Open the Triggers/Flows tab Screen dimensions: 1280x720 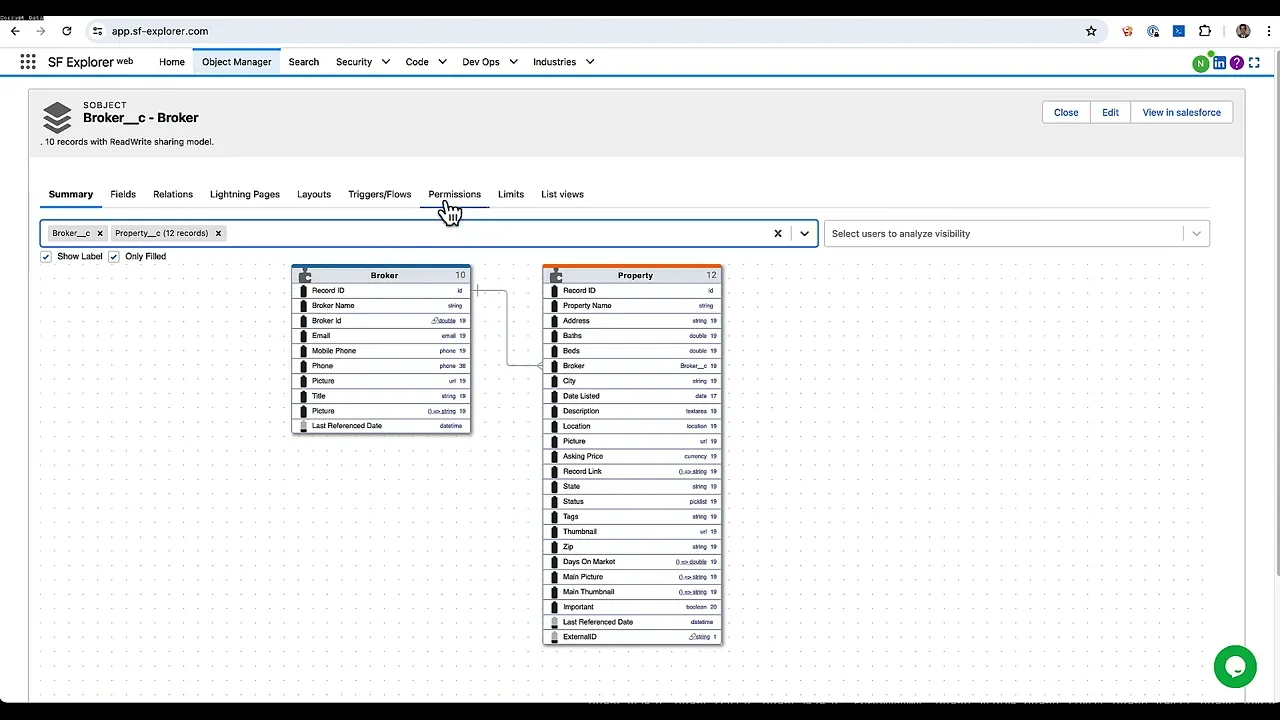pos(380,194)
